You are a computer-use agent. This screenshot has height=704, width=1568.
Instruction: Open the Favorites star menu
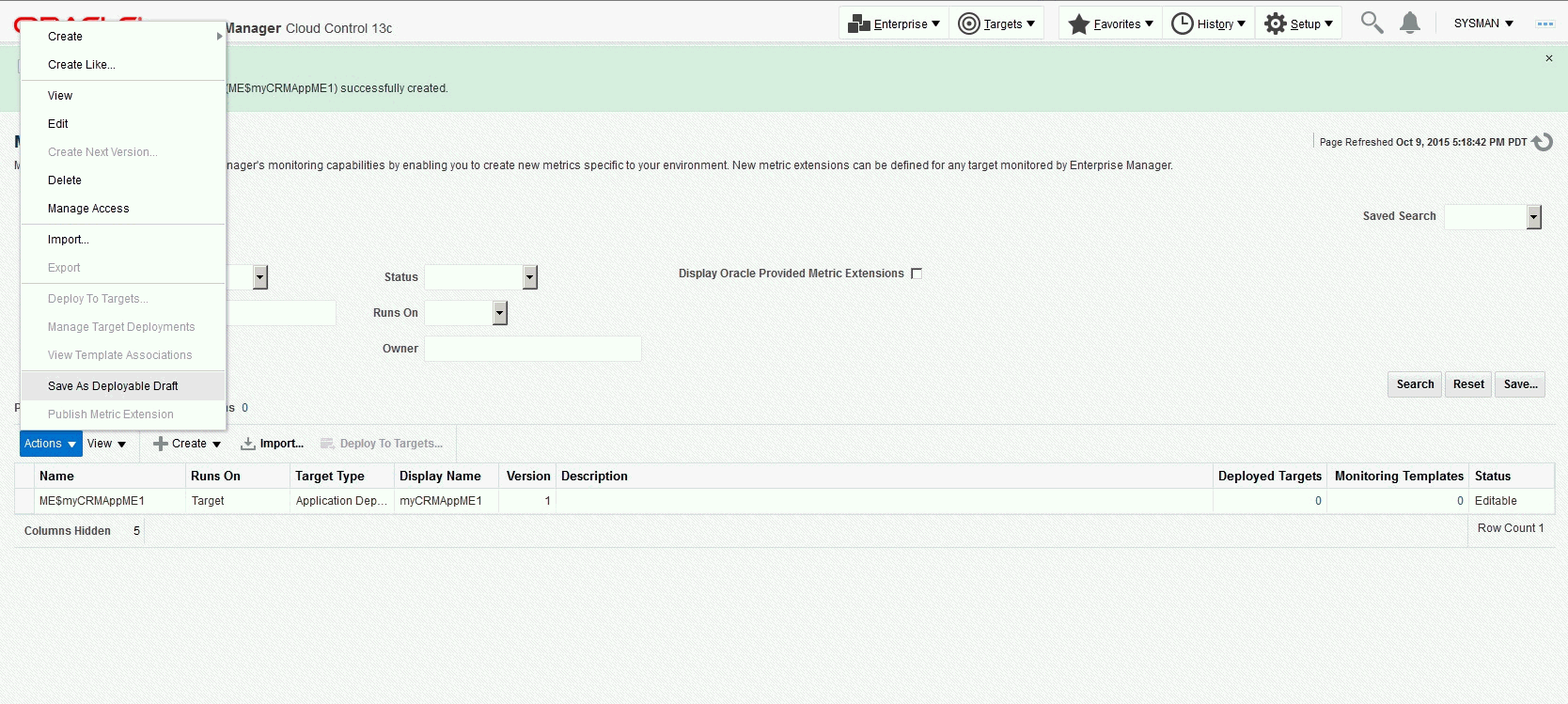1110,23
